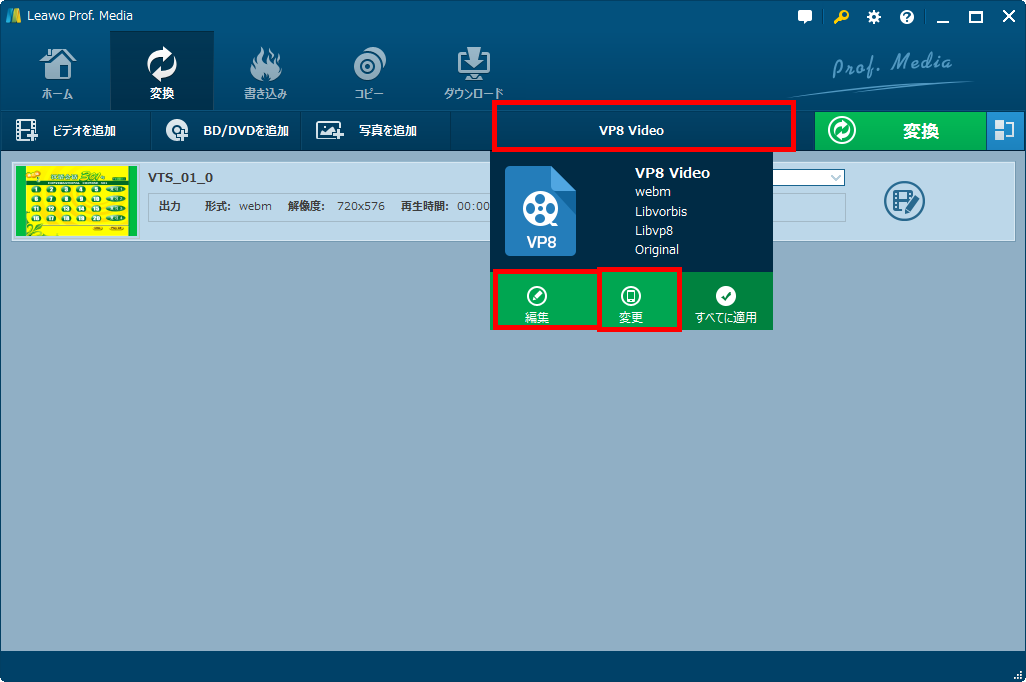
Task: Select the VTS_01_0 video thumbnail
Action: 77,201
